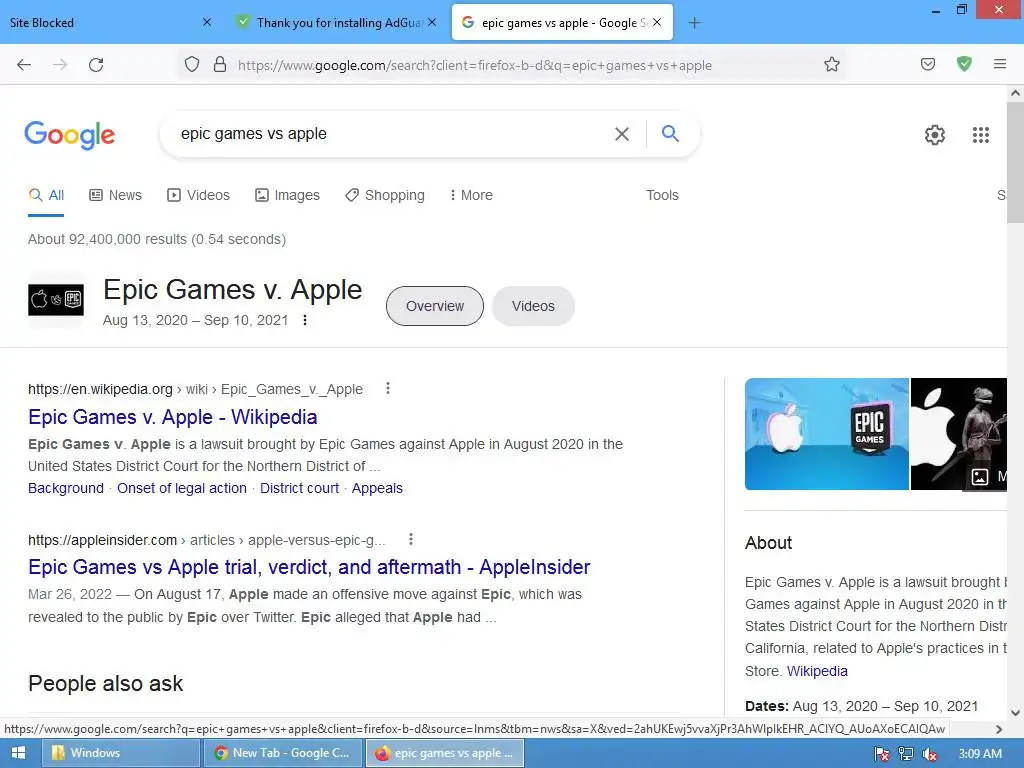This screenshot has height=768, width=1024.
Task: Save page to Pocket
Action: click(x=927, y=65)
